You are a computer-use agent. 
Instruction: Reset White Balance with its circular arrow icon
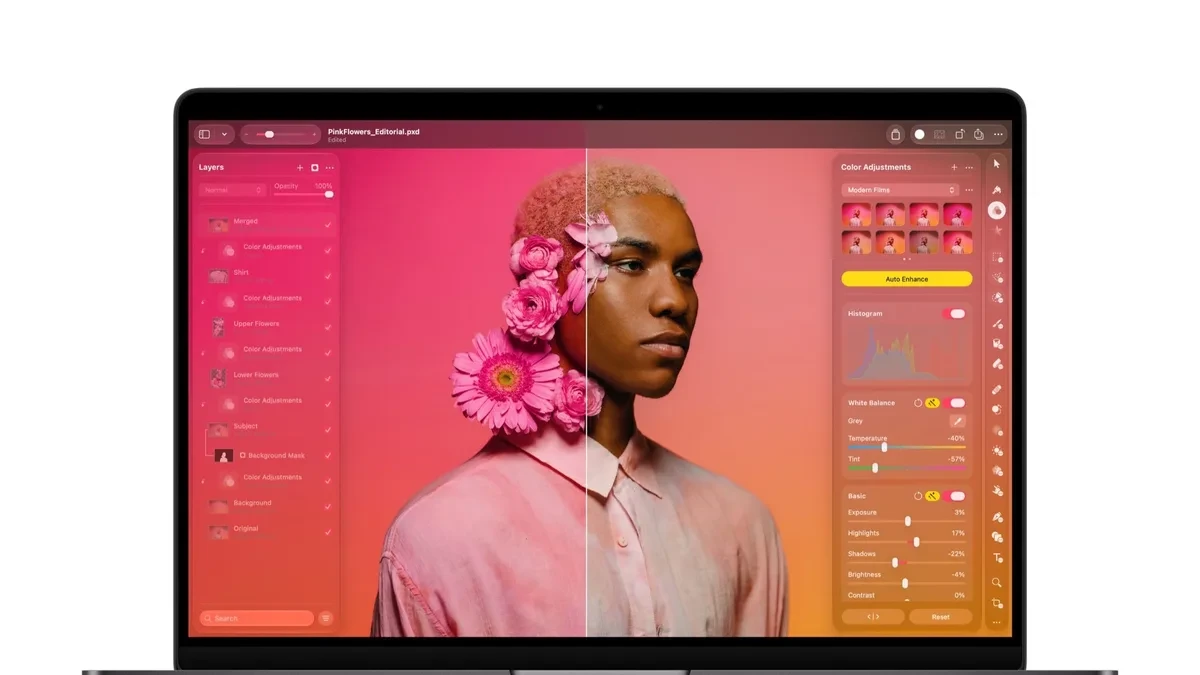(x=918, y=403)
